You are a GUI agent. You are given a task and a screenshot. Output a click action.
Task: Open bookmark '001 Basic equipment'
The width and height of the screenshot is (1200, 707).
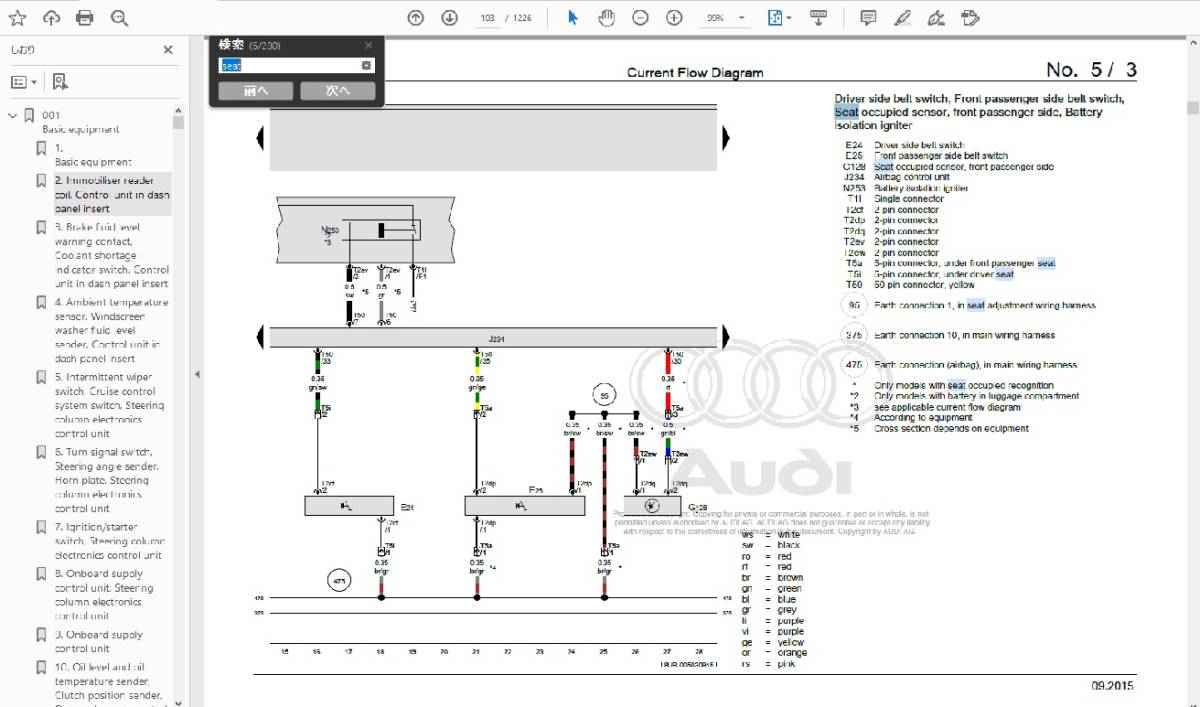coord(80,122)
